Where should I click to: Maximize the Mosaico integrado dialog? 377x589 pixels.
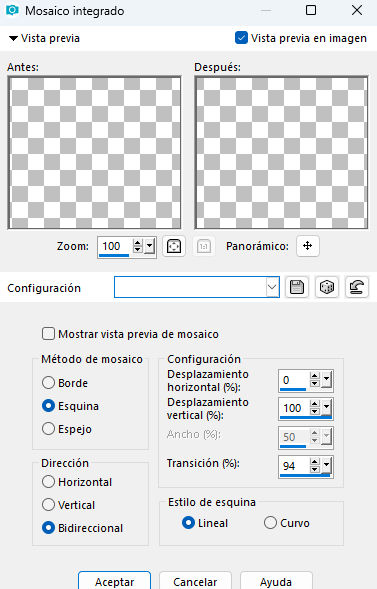[311, 10]
